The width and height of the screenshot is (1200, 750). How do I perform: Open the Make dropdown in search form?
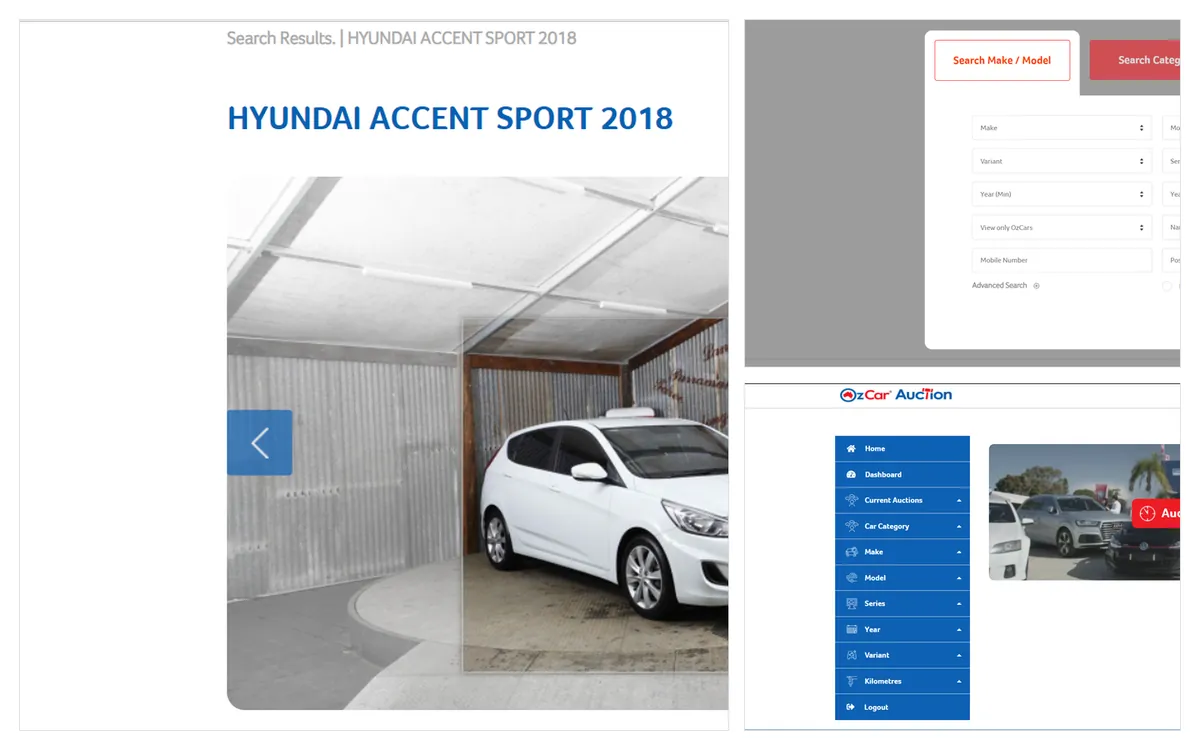[x=1061, y=128]
